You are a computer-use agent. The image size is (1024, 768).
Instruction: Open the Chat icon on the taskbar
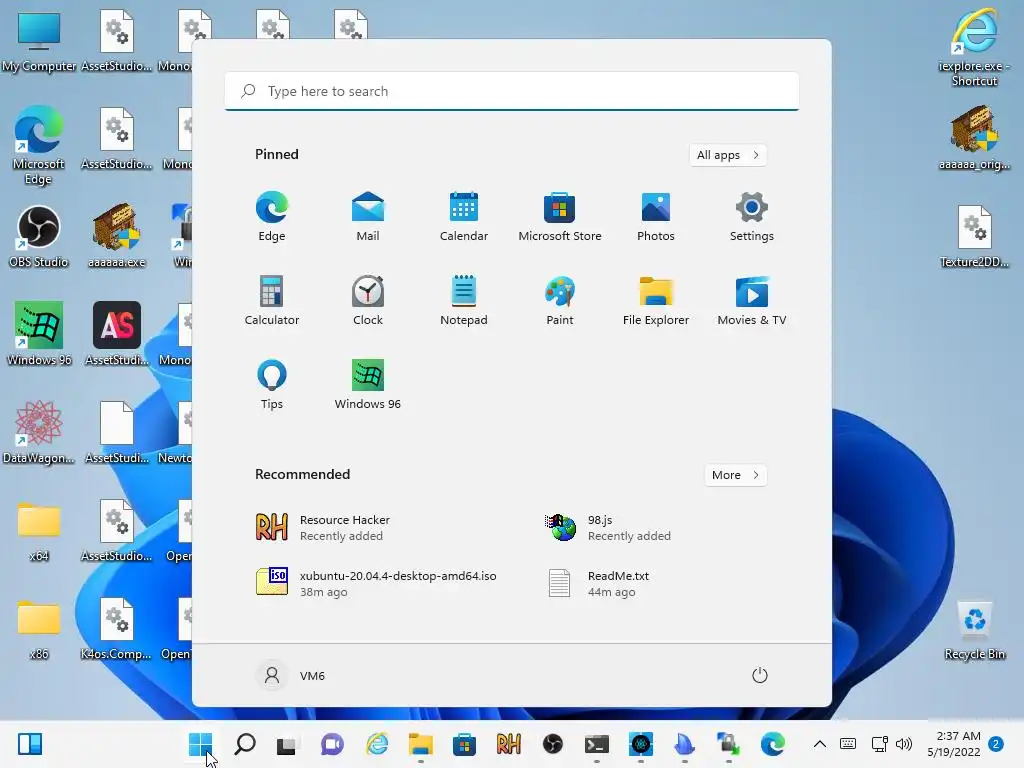click(332, 744)
